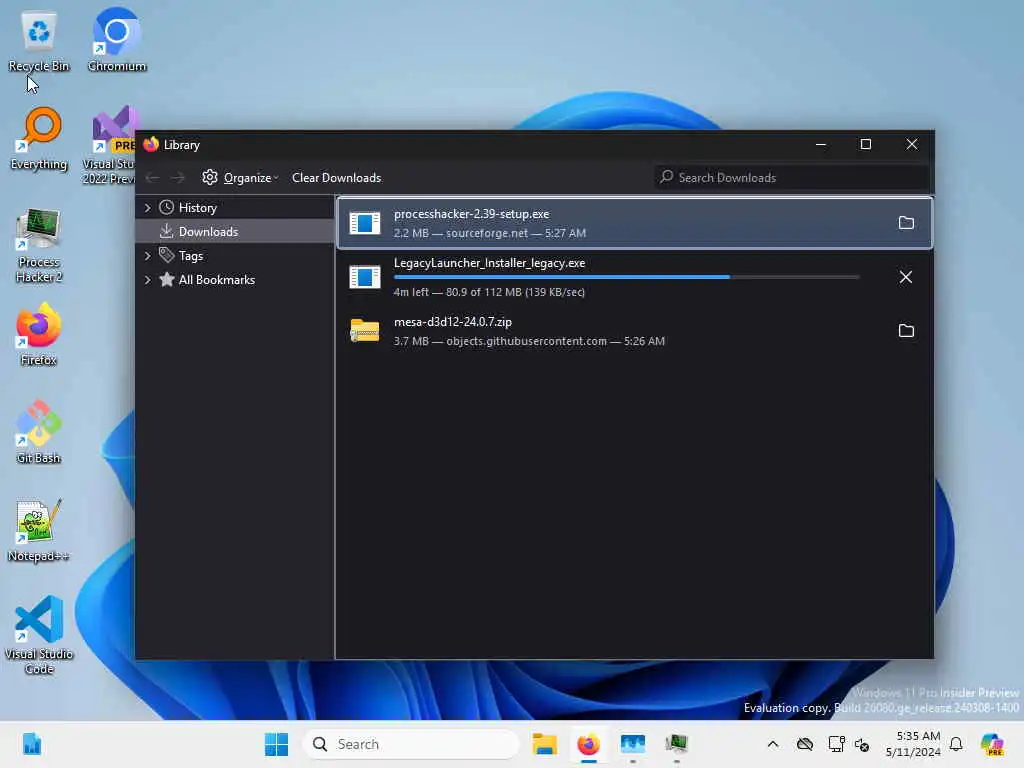Image resolution: width=1024 pixels, height=768 pixels.
Task: Open Visual Studio 2022 Preview shortcut
Action: (111, 145)
